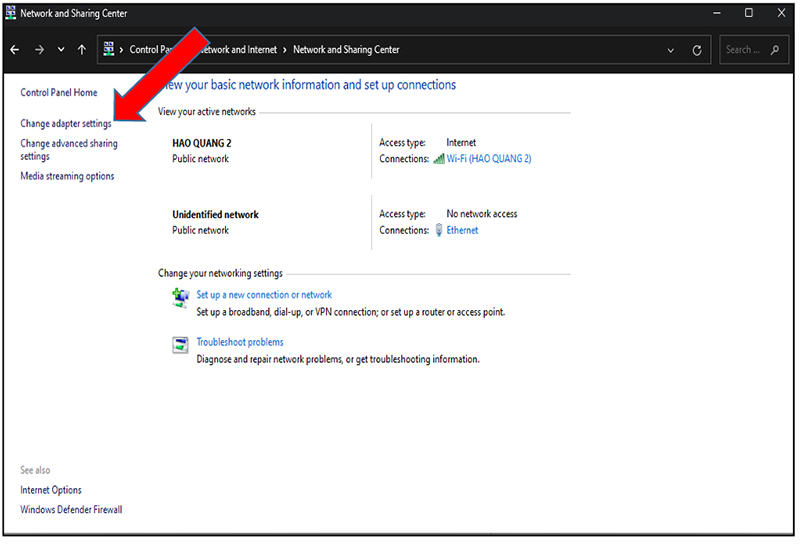Click the Search Control Panel field
Screen dimensions: 800x545
tap(754, 49)
